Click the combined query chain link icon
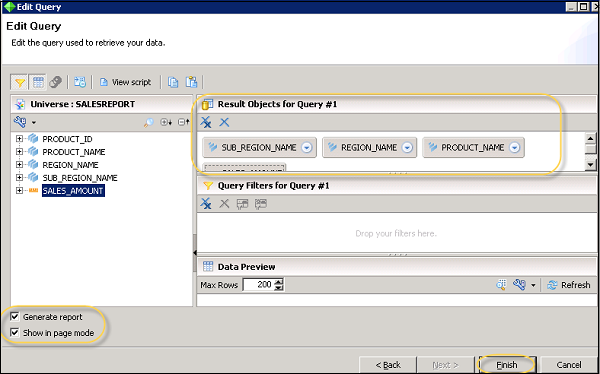The height and width of the screenshot is (374, 600). (55, 82)
